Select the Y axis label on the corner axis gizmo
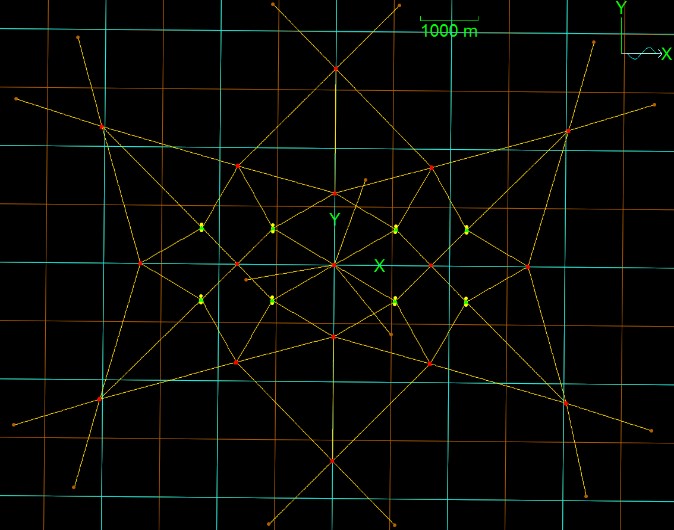Viewport: 674px width, 530px height. coord(621,7)
